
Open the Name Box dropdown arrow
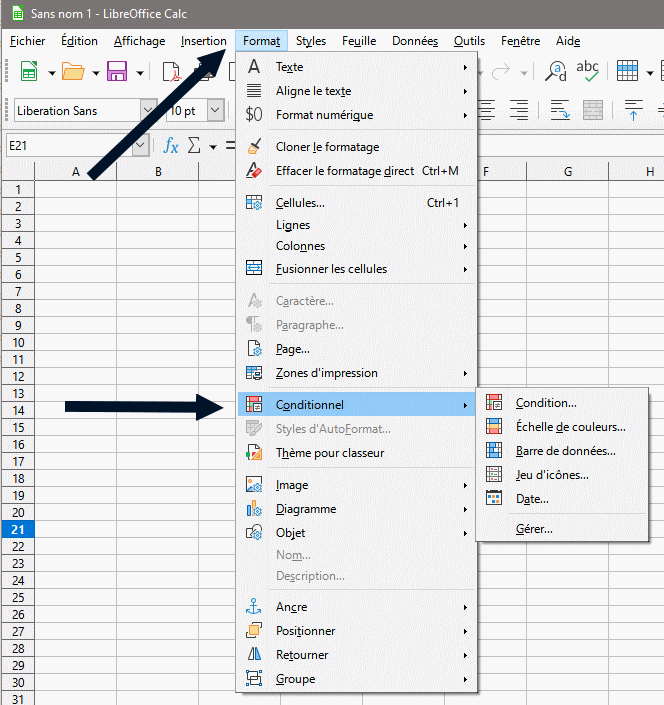click(x=139, y=146)
